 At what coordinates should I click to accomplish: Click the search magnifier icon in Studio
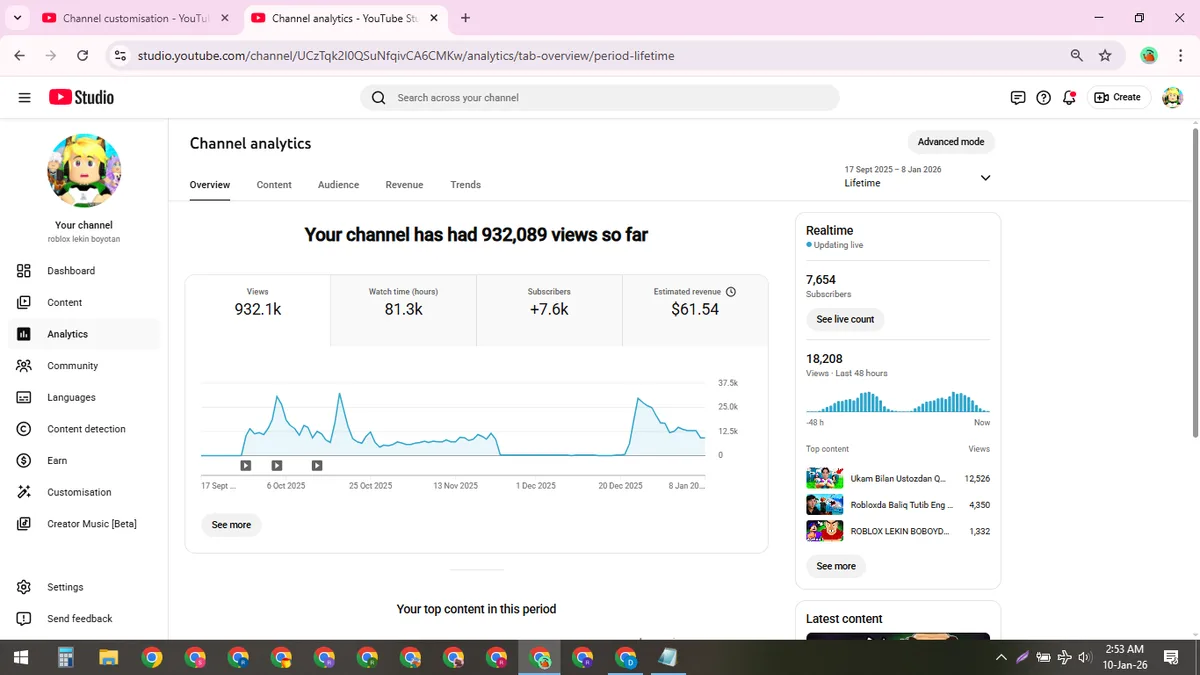(x=378, y=98)
